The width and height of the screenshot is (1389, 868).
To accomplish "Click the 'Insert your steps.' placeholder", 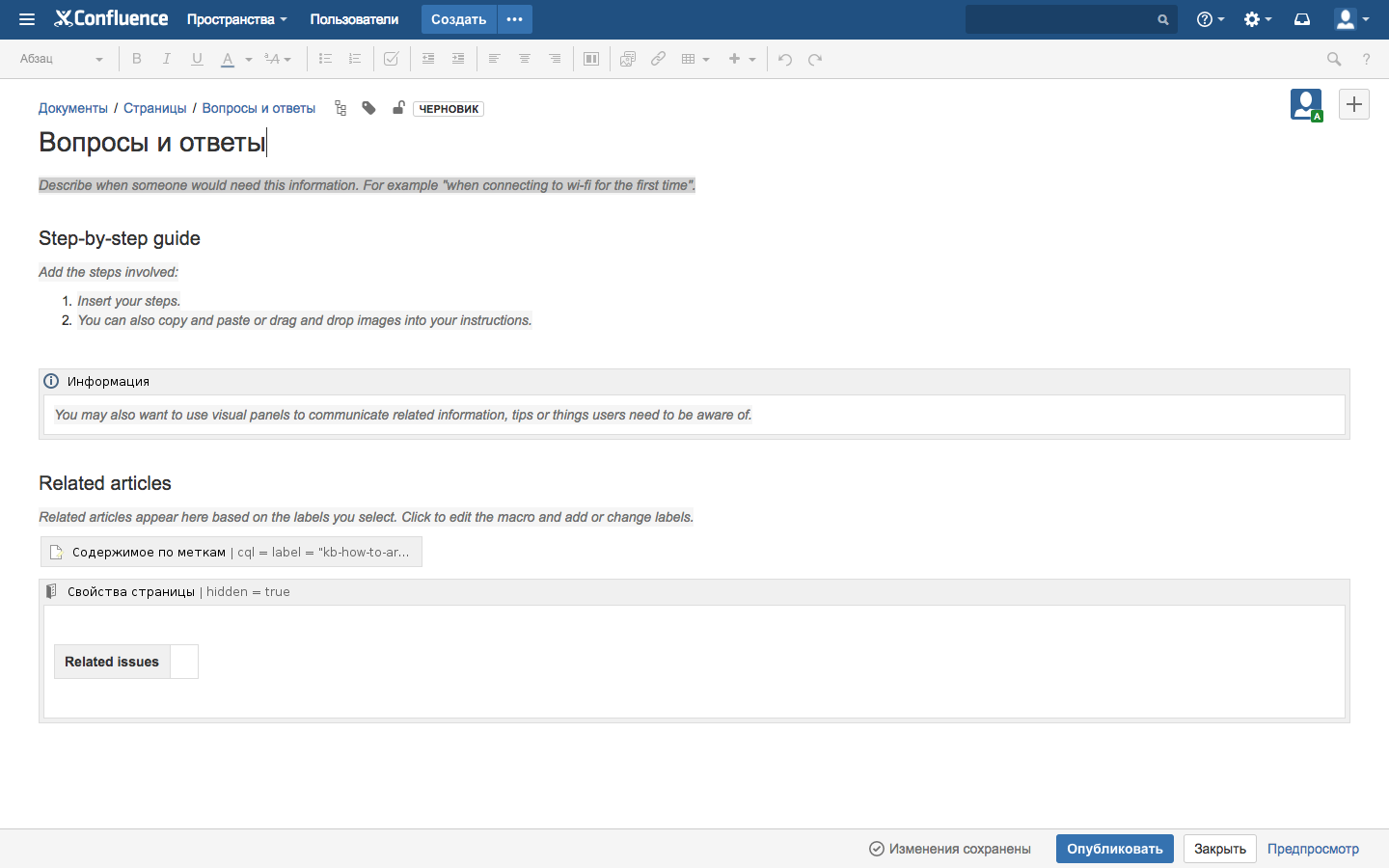I will (x=129, y=301).
